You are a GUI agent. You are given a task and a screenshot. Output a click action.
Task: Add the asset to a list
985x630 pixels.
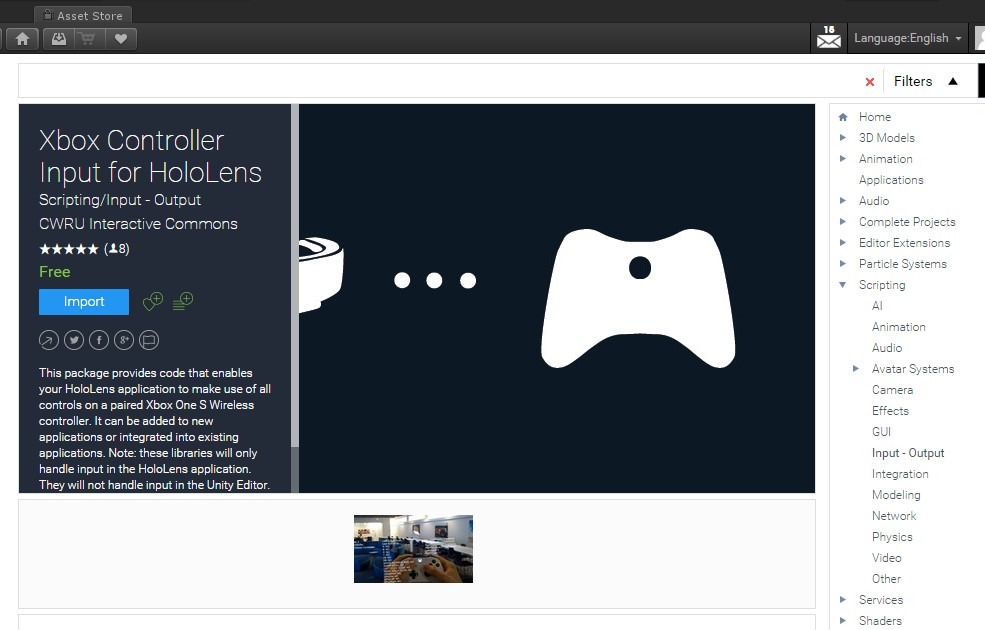183,301
